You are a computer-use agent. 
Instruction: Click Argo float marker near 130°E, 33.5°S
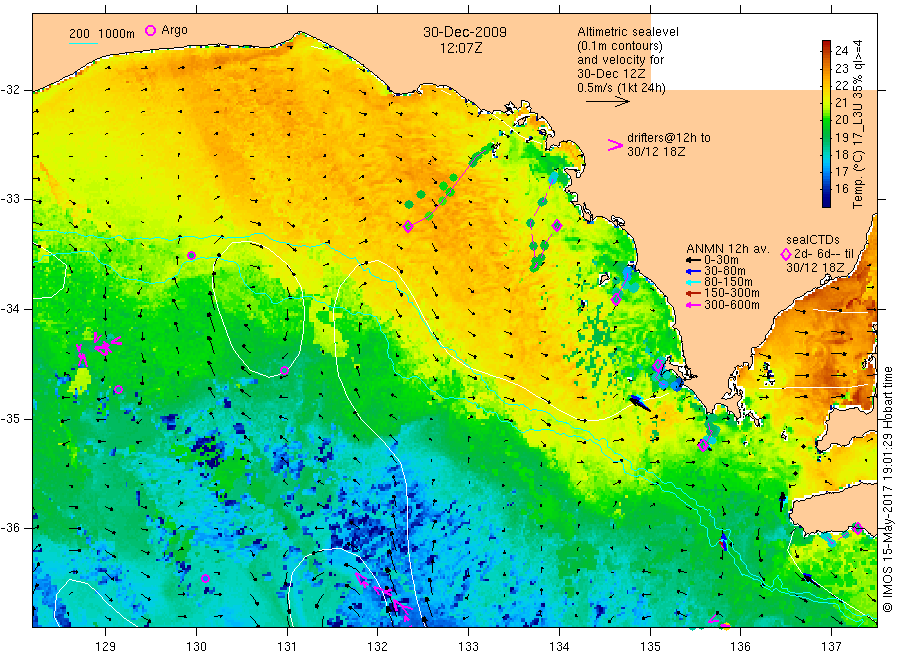(x=192, y=255)
